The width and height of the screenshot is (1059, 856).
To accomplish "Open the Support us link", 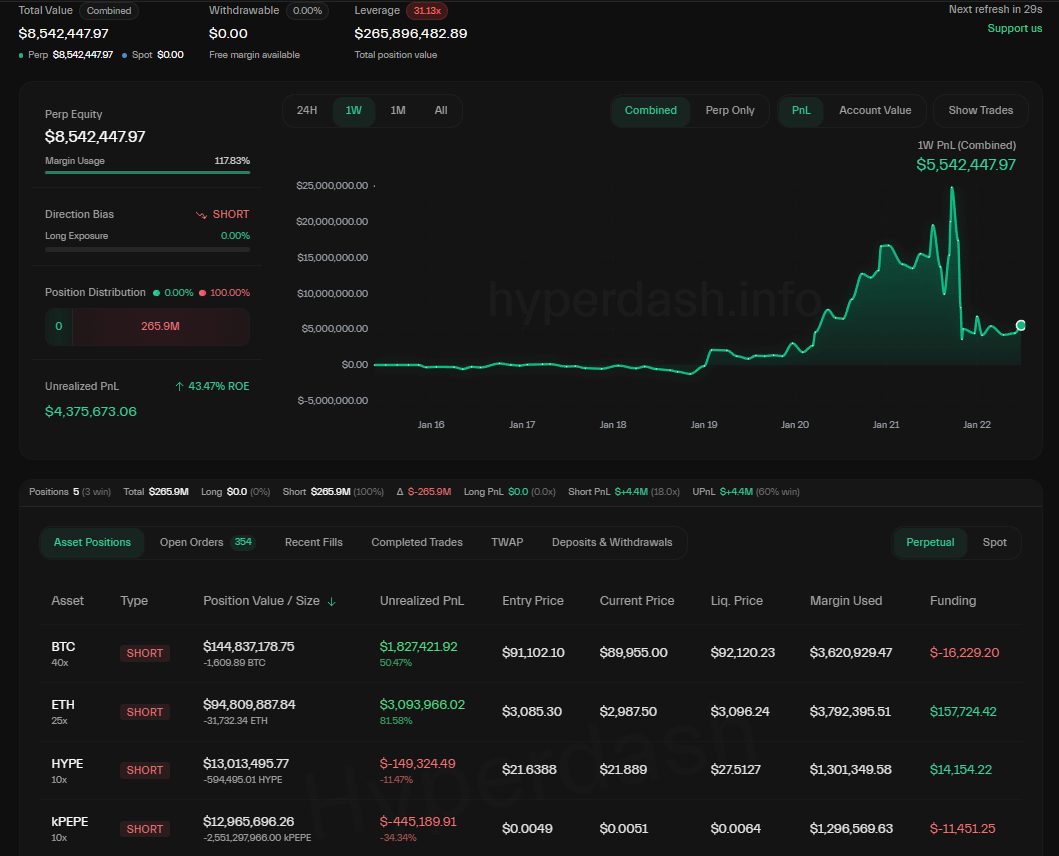I will 1014,28.
